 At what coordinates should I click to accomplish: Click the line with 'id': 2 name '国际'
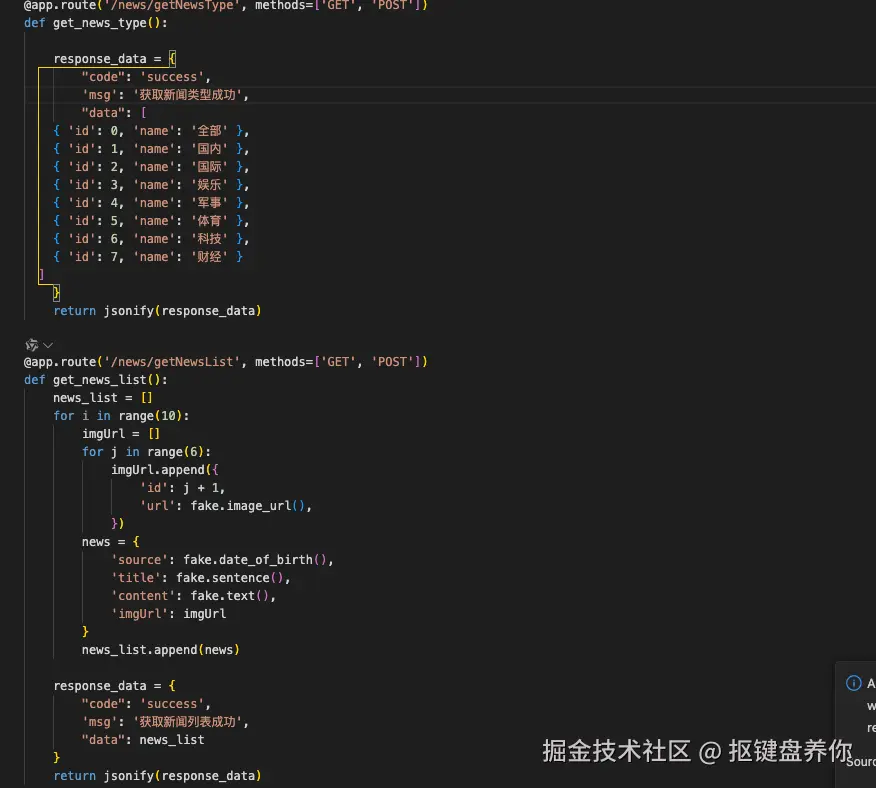coord(151,167)
